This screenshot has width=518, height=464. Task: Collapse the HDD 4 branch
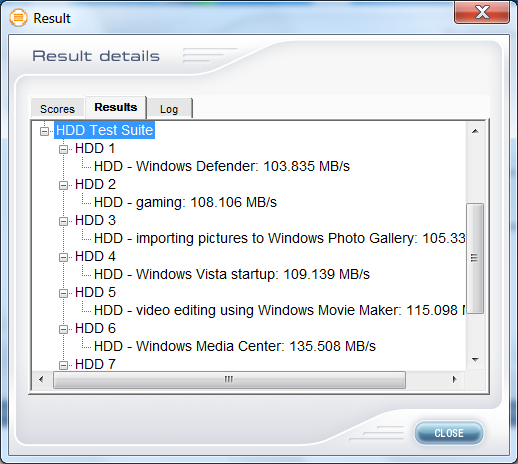point(63,257)
